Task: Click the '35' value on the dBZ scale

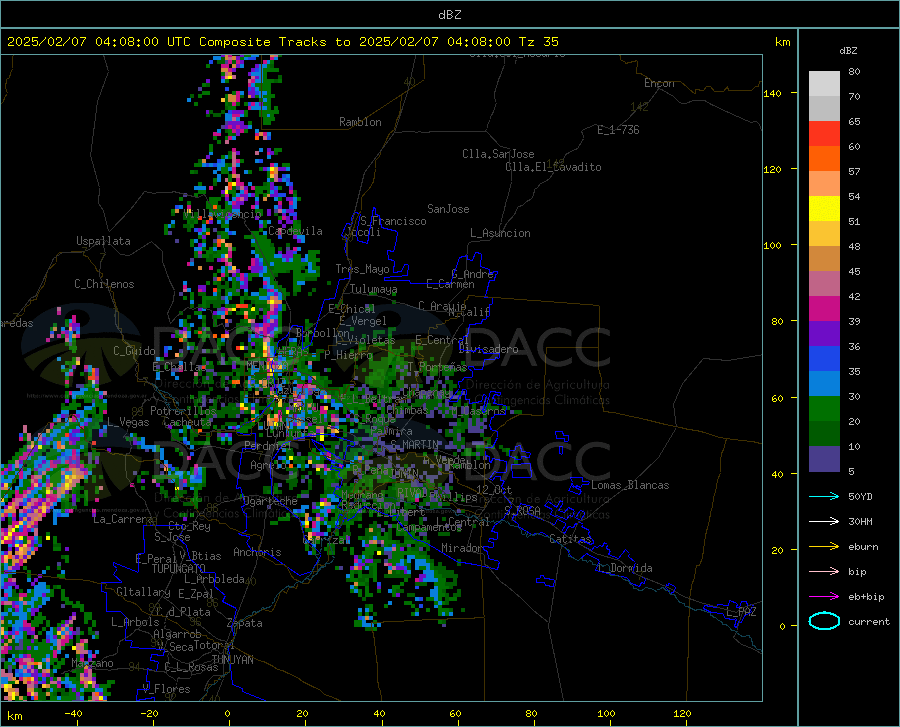Action: click(x=854, y=371)
